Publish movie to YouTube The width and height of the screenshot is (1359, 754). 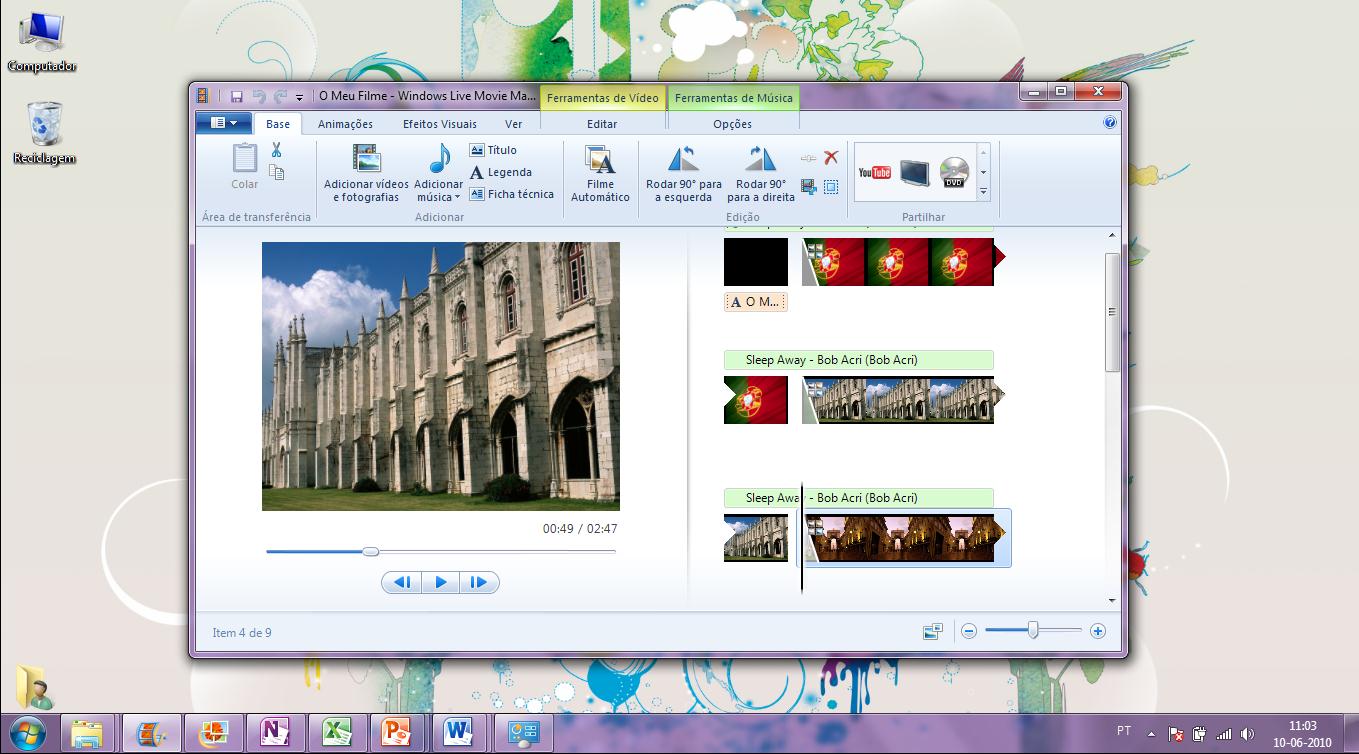click(874, 172)
